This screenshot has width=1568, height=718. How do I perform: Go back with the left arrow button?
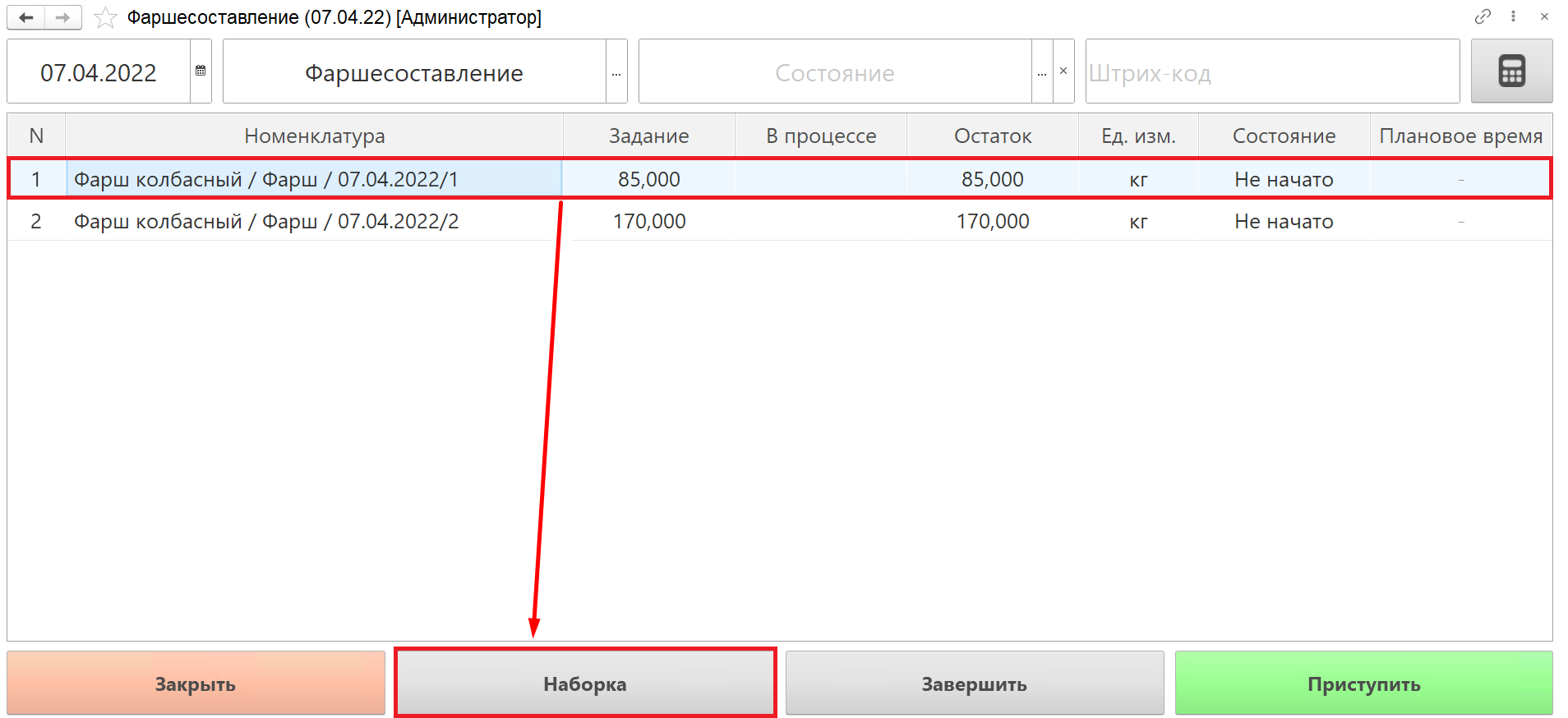(x=26, y=17)
